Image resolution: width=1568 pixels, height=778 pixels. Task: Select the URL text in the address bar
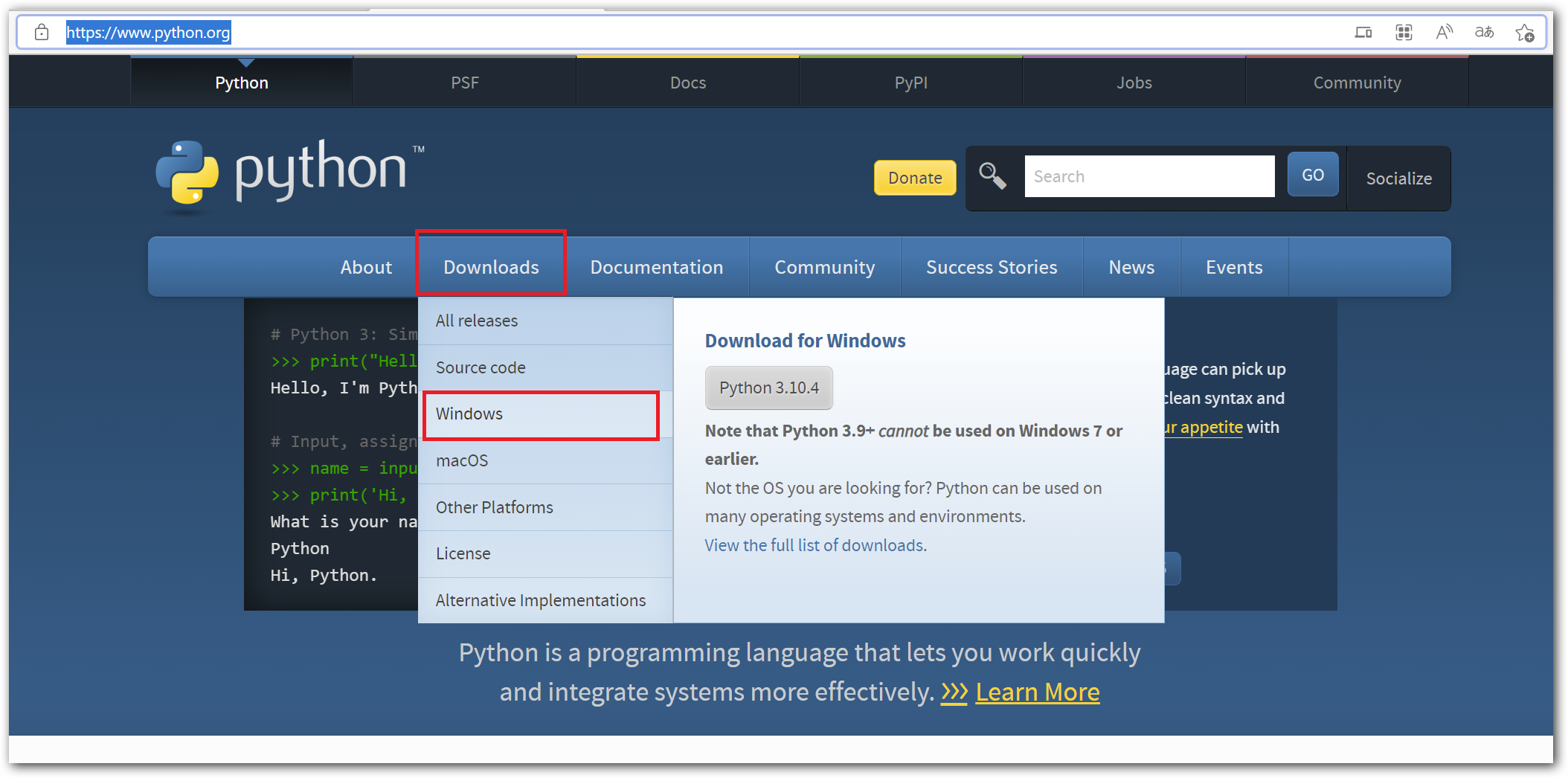tap(148, 32)
